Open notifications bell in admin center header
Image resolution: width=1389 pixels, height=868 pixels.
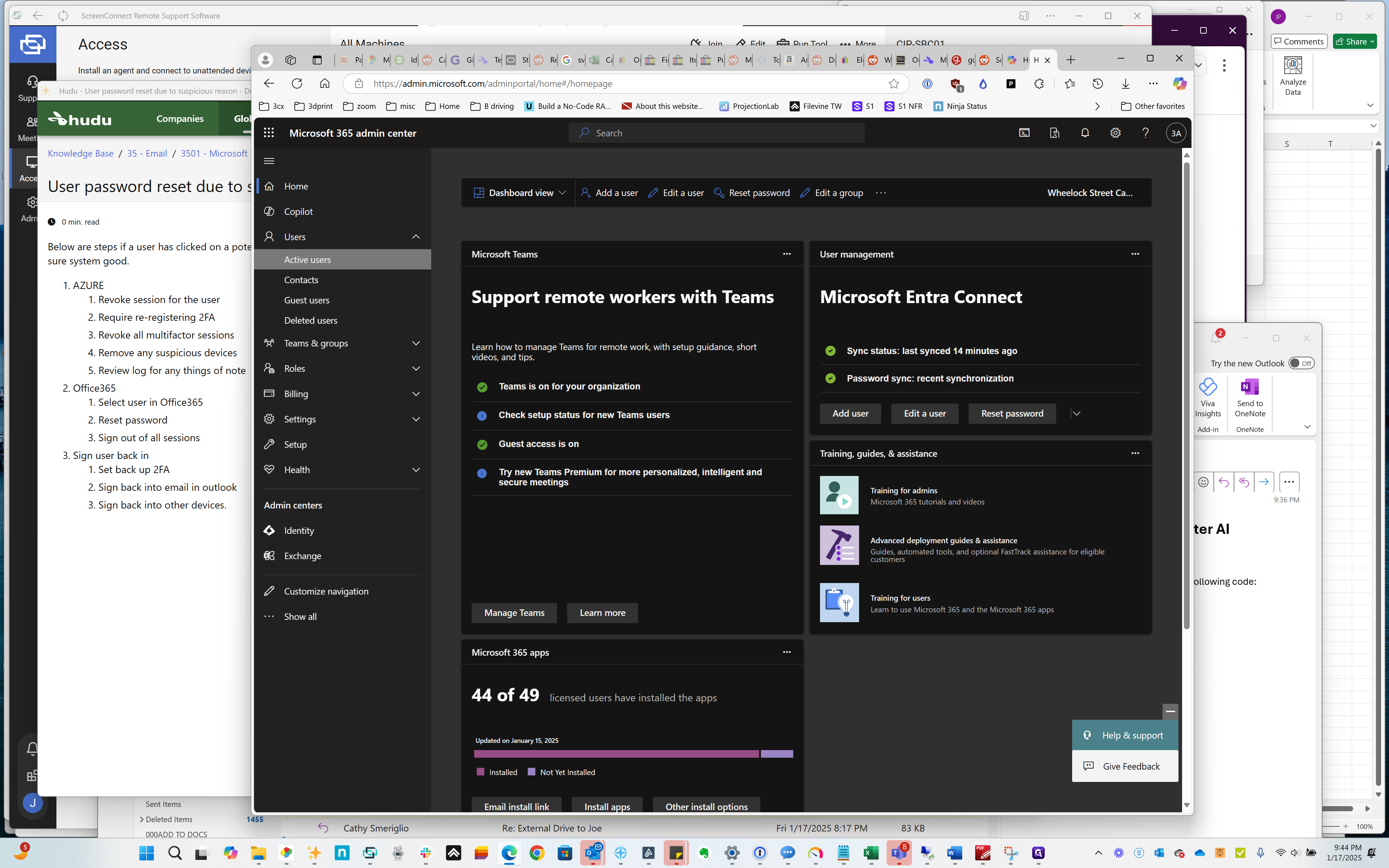point(1085,133)
